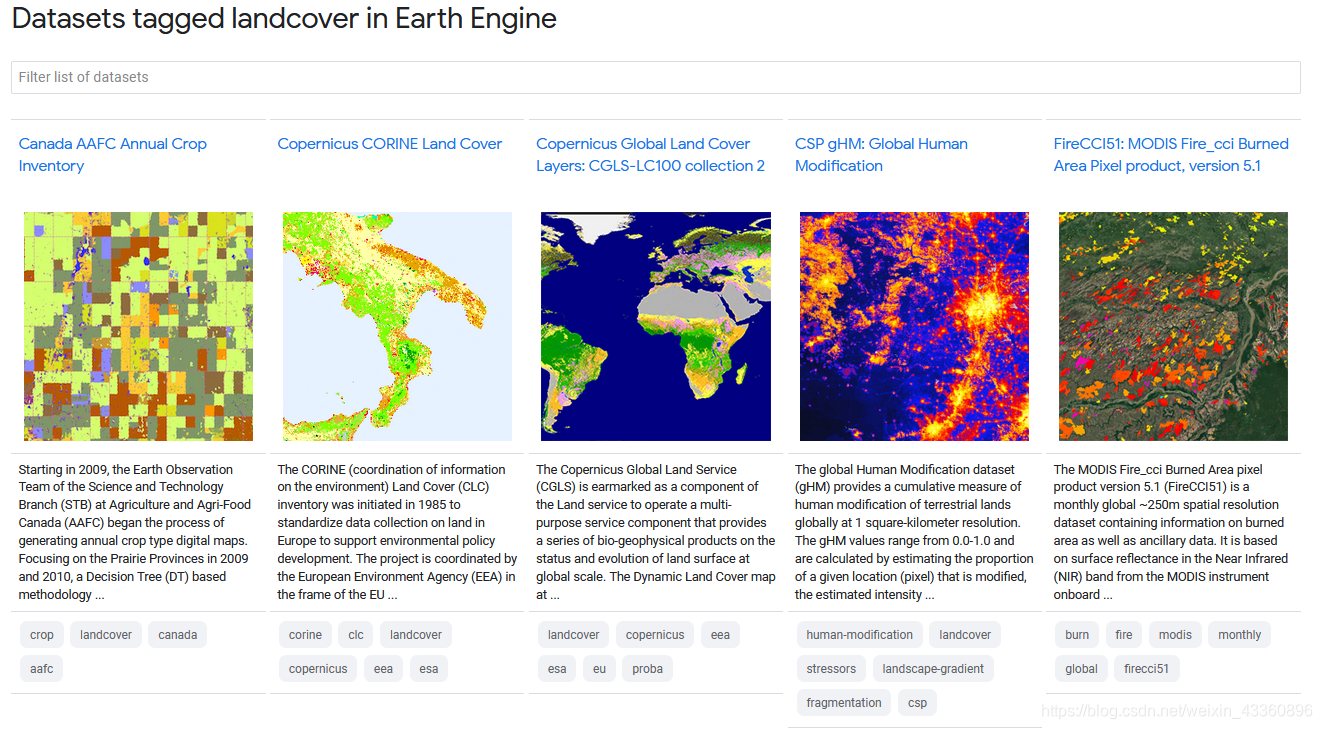Select landcover tag under CSP gHM card
The height and width of the screenshot is (729, 1322).
coord(965,635)
